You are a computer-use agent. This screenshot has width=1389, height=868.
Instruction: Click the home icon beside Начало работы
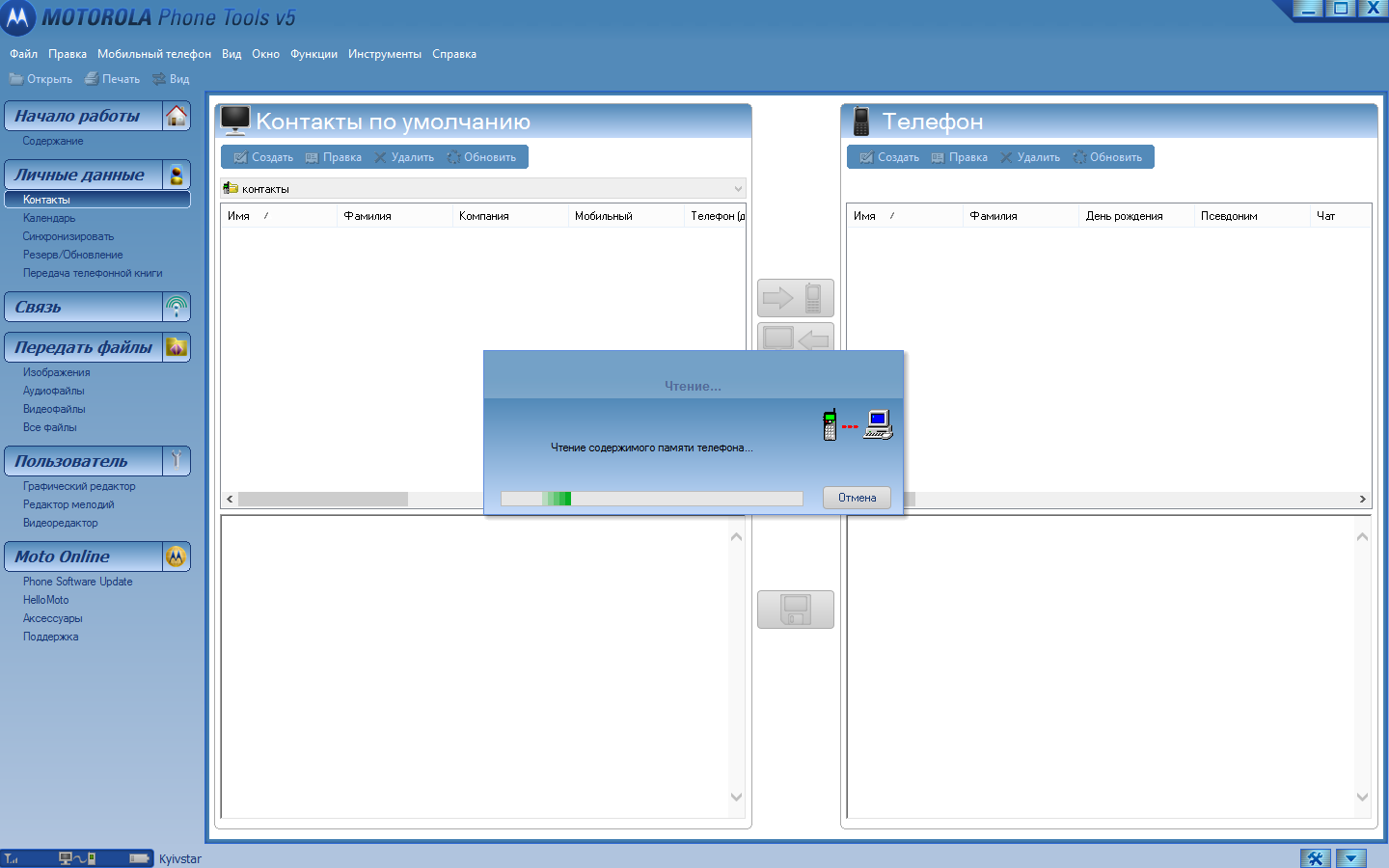177,116
